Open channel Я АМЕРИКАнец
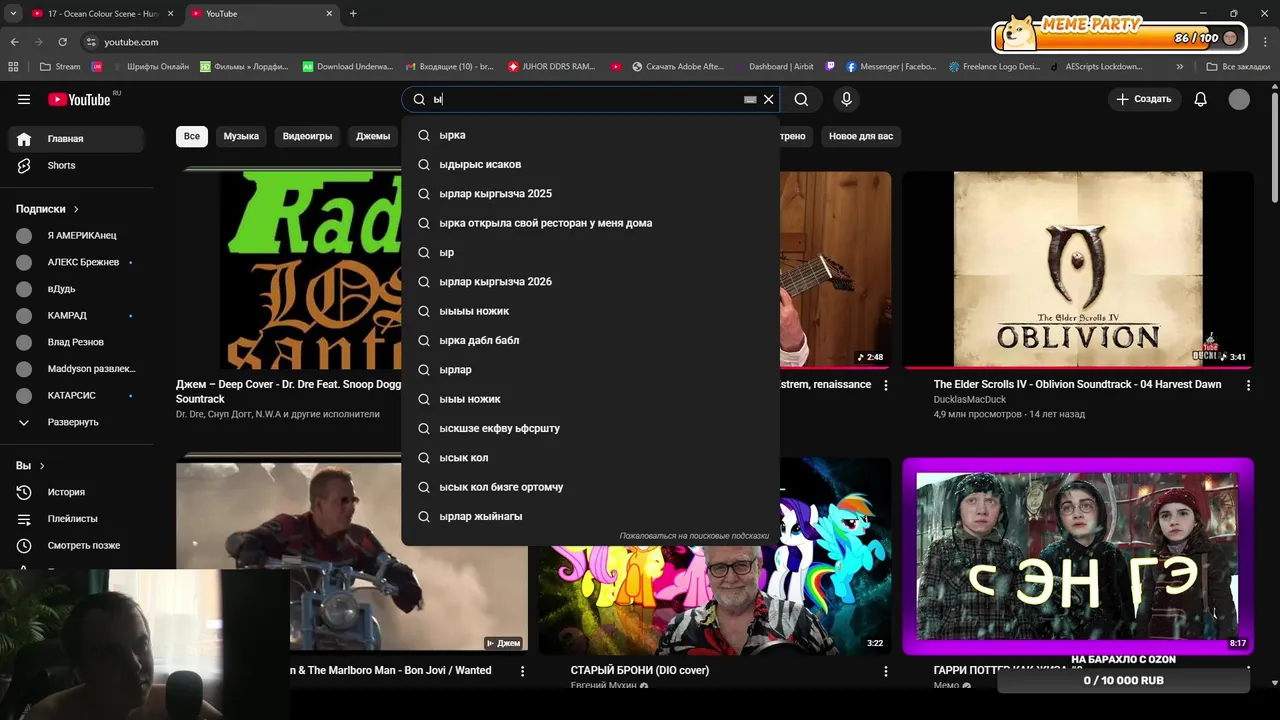The width and height of the screenshot is (1280, 720). point(77,235)
